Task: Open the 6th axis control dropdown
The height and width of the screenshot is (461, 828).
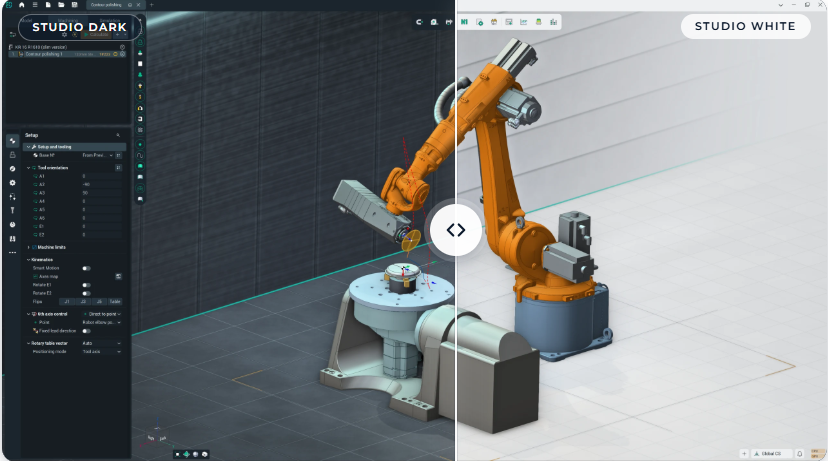Action: [102, 314]
